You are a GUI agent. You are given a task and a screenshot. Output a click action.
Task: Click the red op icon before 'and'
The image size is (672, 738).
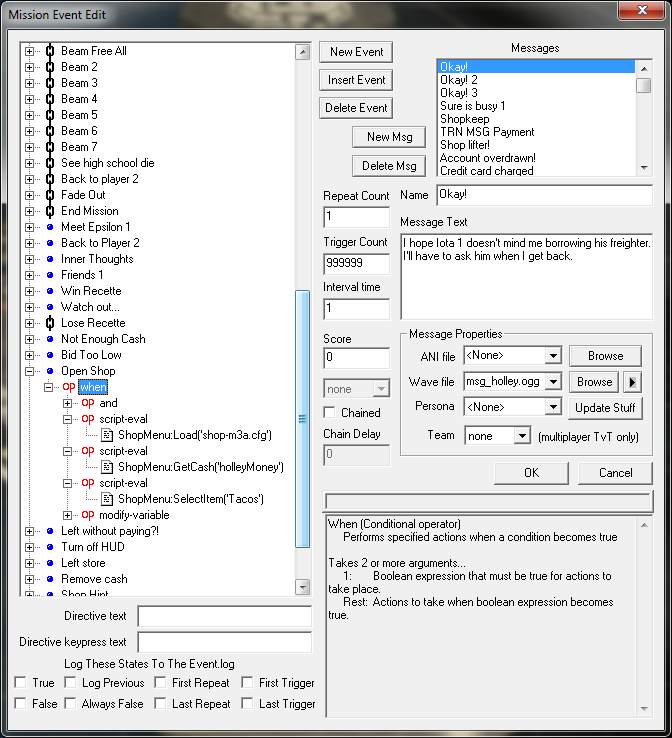(88, 403)
